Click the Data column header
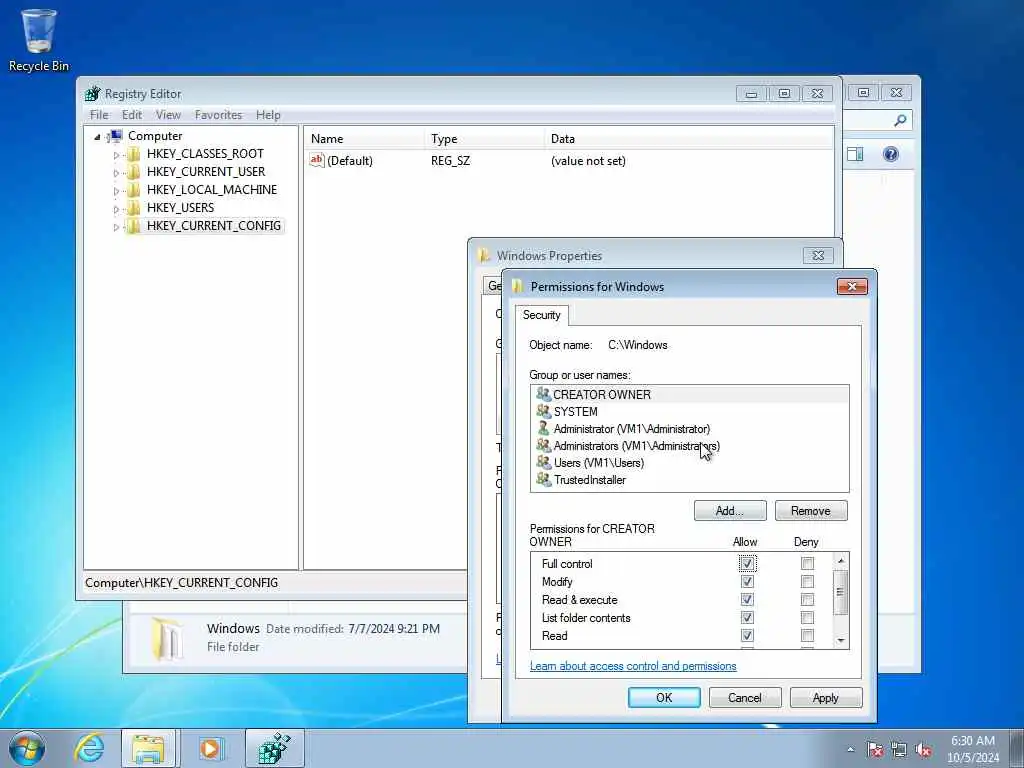Viewport: 1024px width, 768px height. click(x=688, y=138)
